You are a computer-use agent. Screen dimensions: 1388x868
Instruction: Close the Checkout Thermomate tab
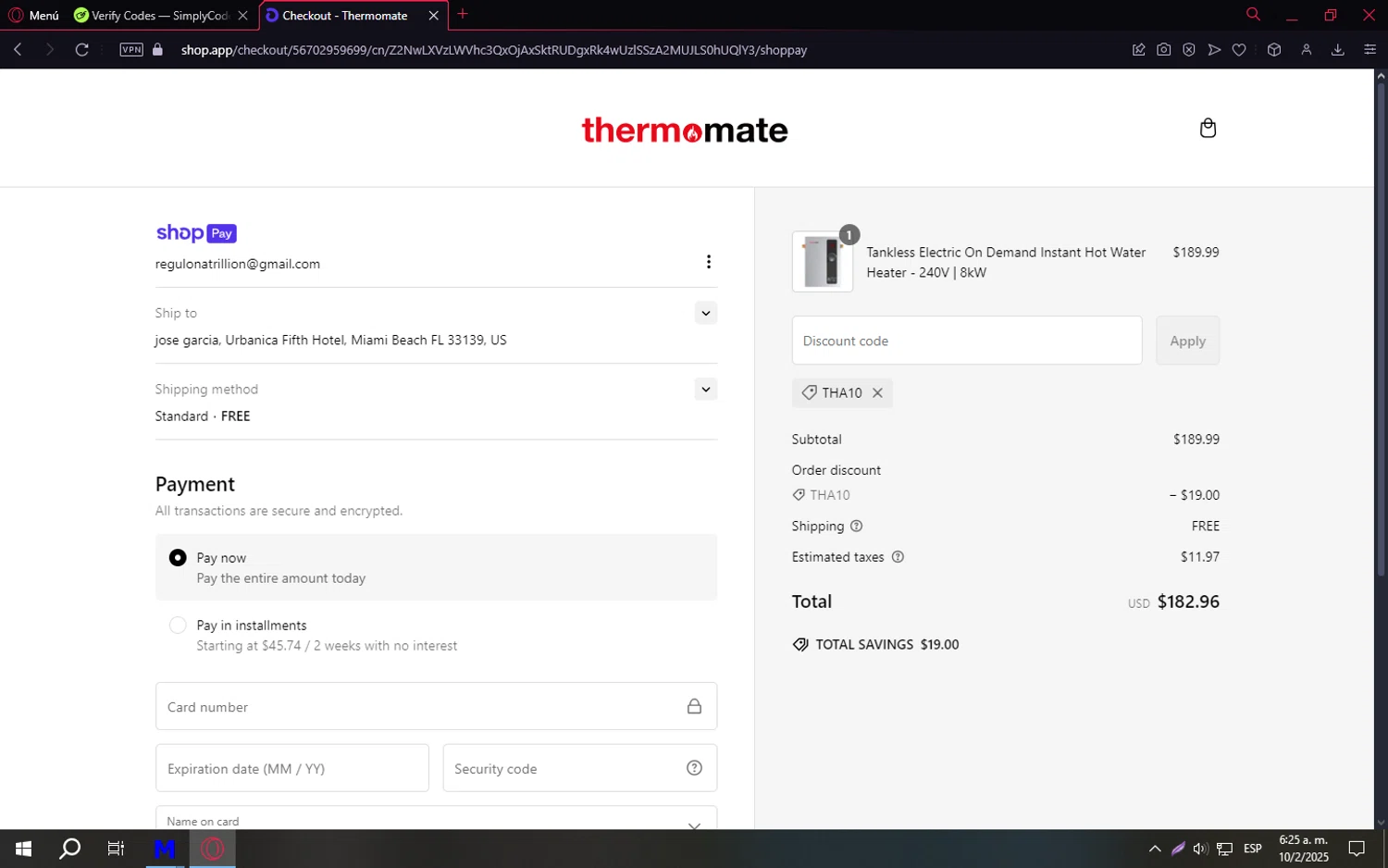433,16
